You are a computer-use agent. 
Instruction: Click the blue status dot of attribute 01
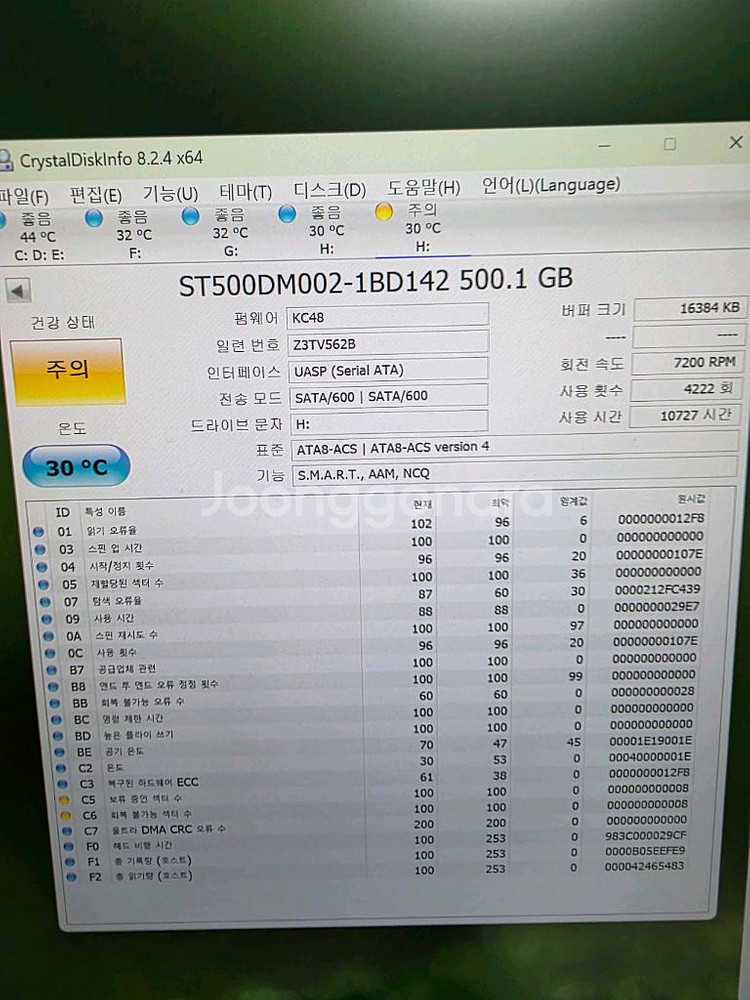coord(38,531)
